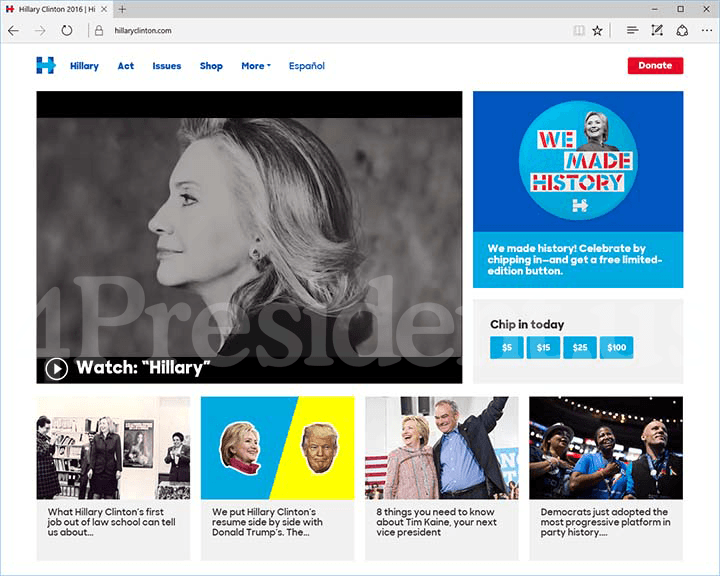Minimize the browser window
The width and height of the screenshot is (720, 576).
(655, 9)
